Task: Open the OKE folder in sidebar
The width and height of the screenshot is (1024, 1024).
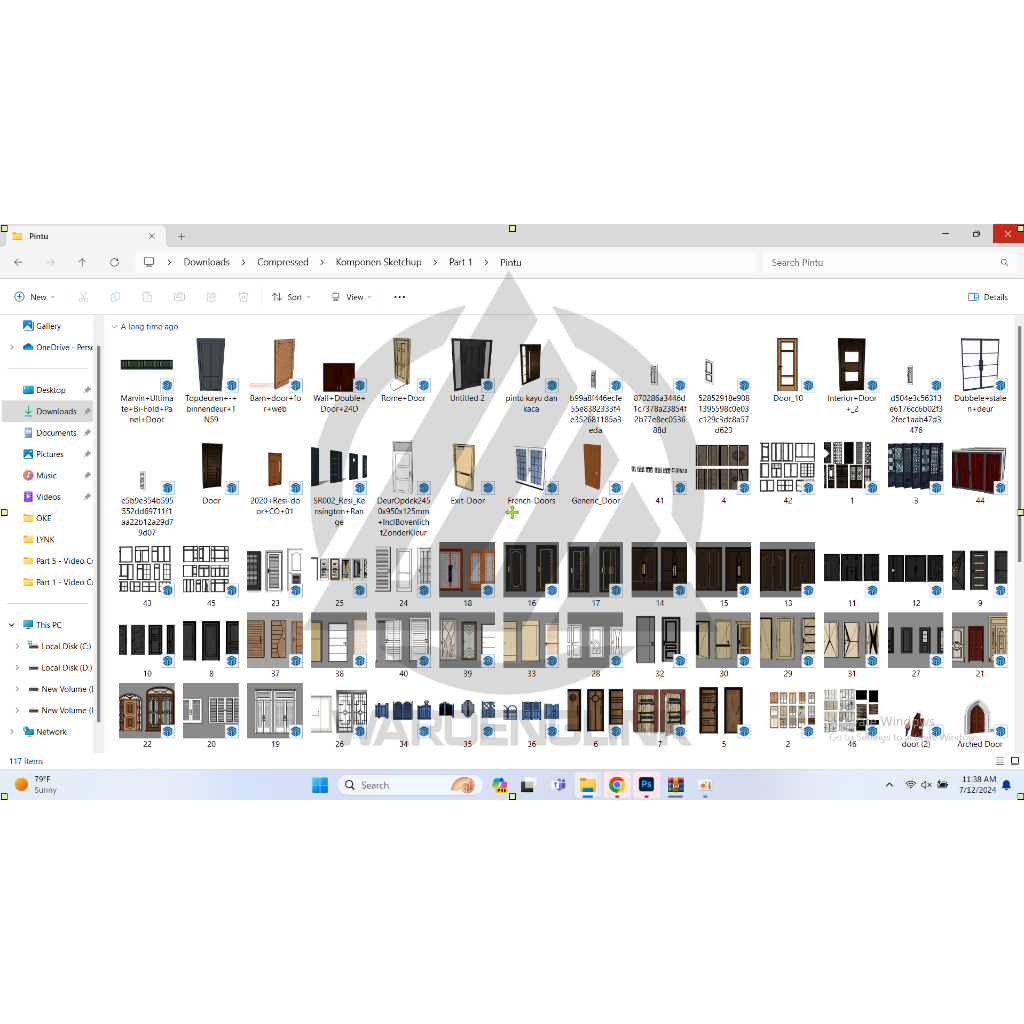Action: click(43, 518)
